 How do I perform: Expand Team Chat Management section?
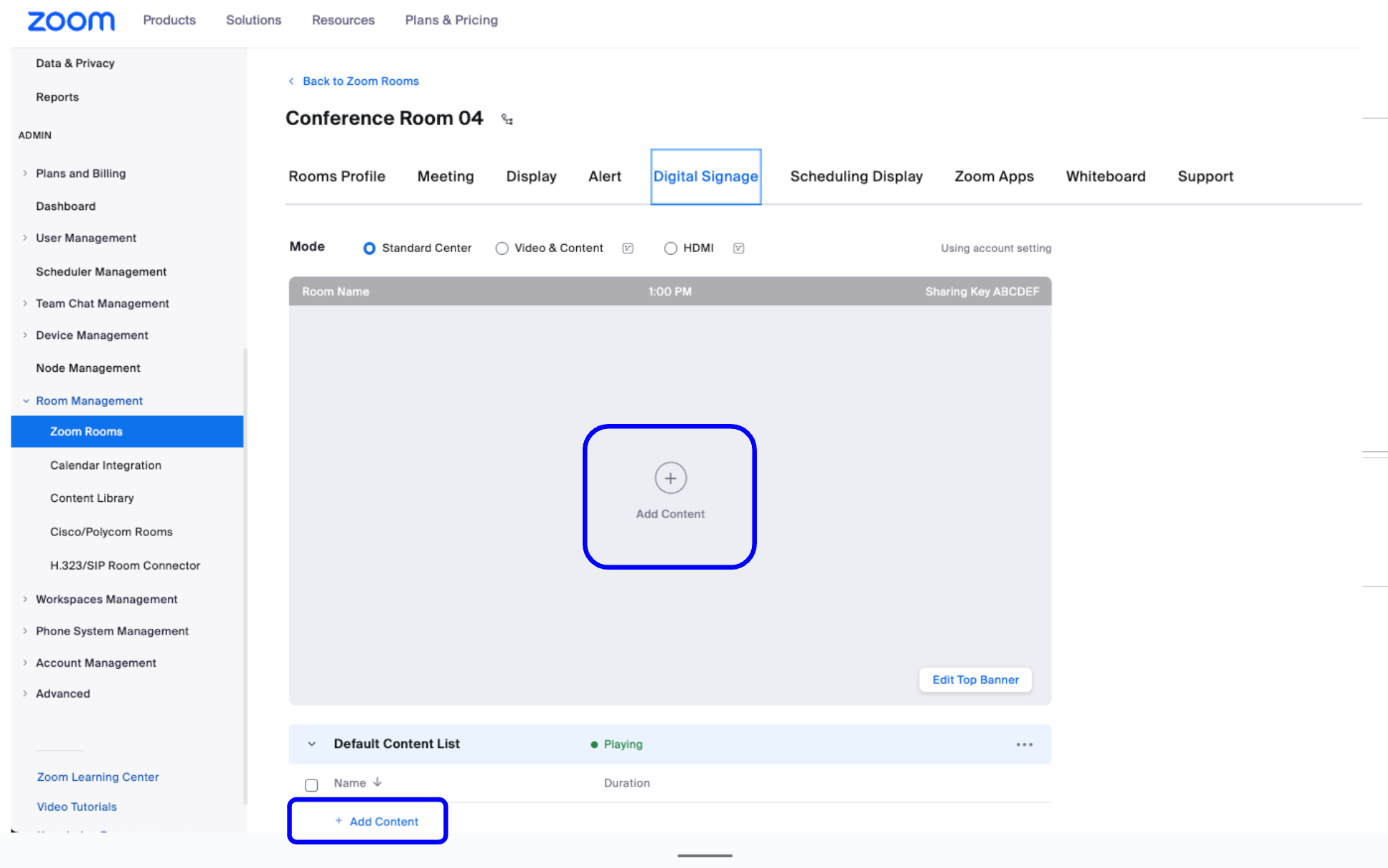tap(25, 303)
